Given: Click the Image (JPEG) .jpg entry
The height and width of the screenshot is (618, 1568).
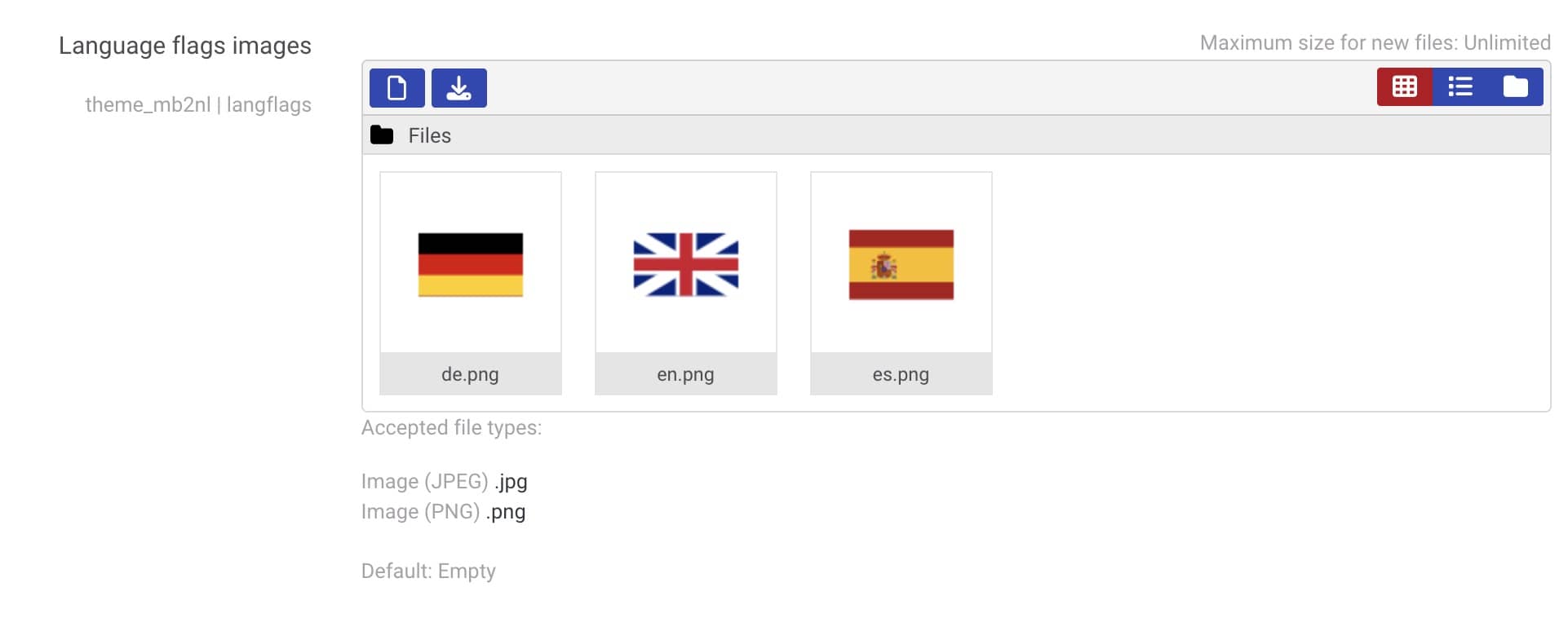Looking at the screenshot, I should point(445,482).
